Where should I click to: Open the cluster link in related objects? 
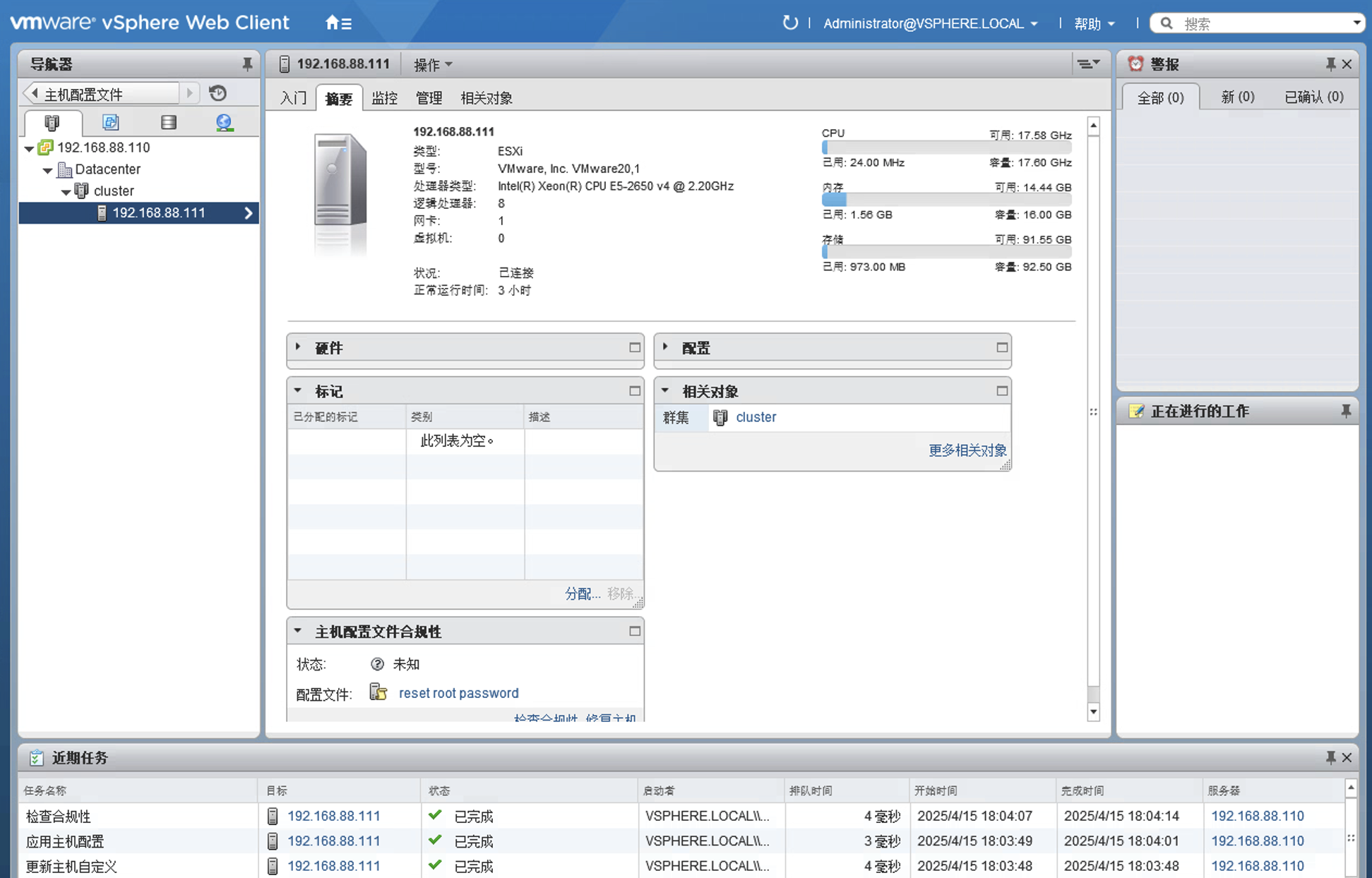(x=756, y=417)
